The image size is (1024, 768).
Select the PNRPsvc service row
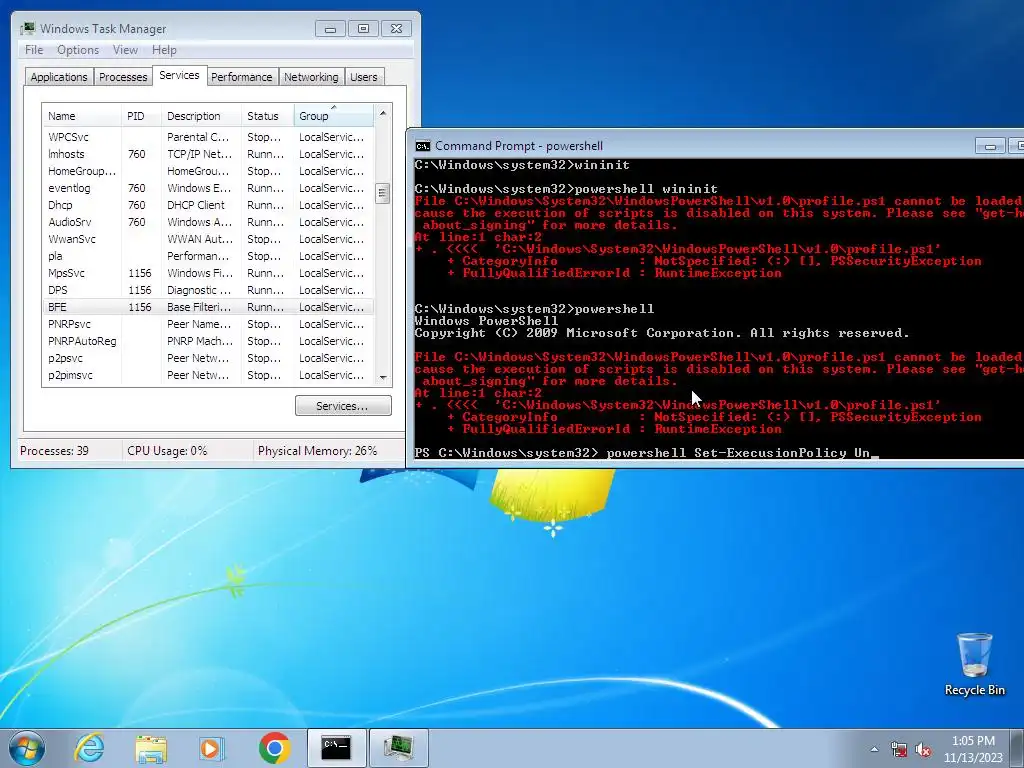click(208, 324)
